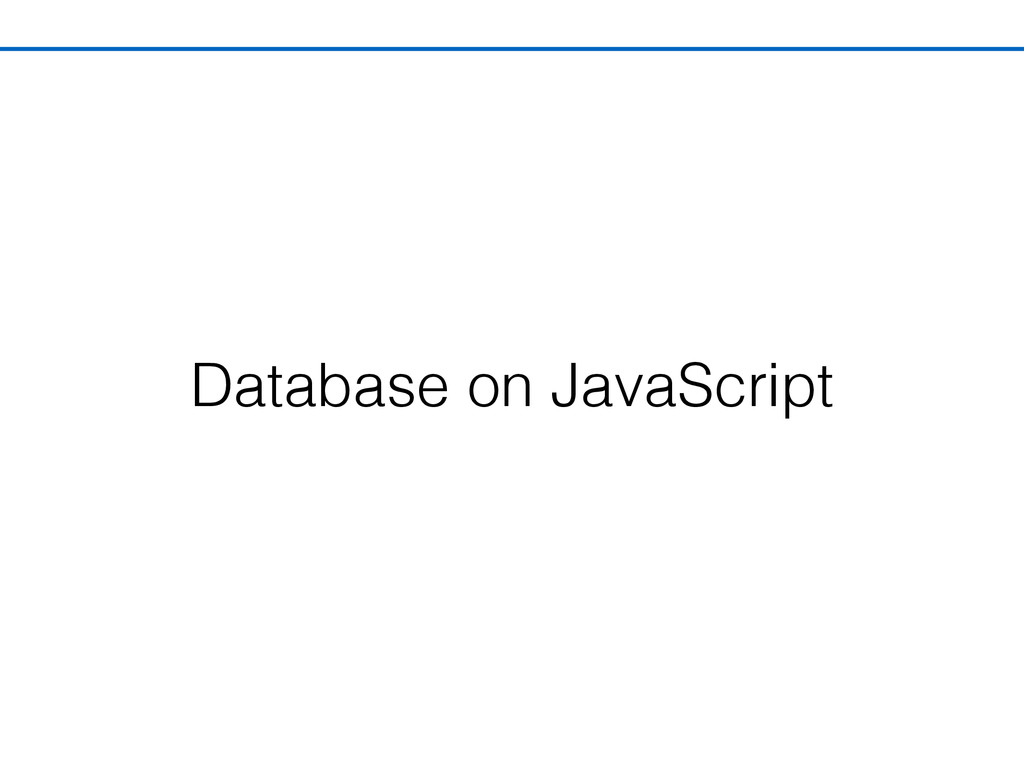The width and height of the screenshot is (1024, 768).
Task: Select the blue horizontal line at top
Action: pyautogui.click(x=512, y=48)
